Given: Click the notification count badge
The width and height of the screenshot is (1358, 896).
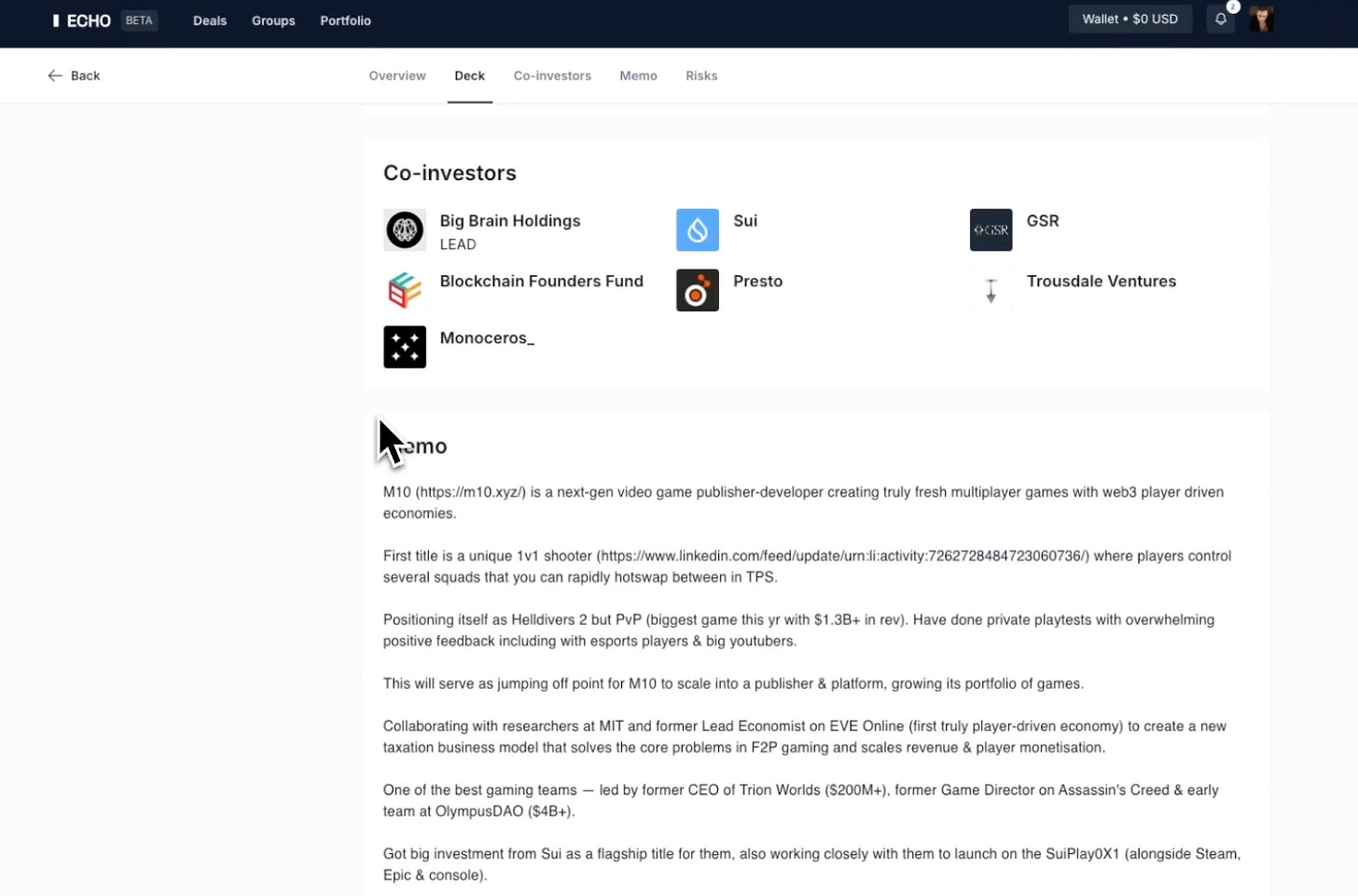Looking at the screenshot, I should 1233,7.
